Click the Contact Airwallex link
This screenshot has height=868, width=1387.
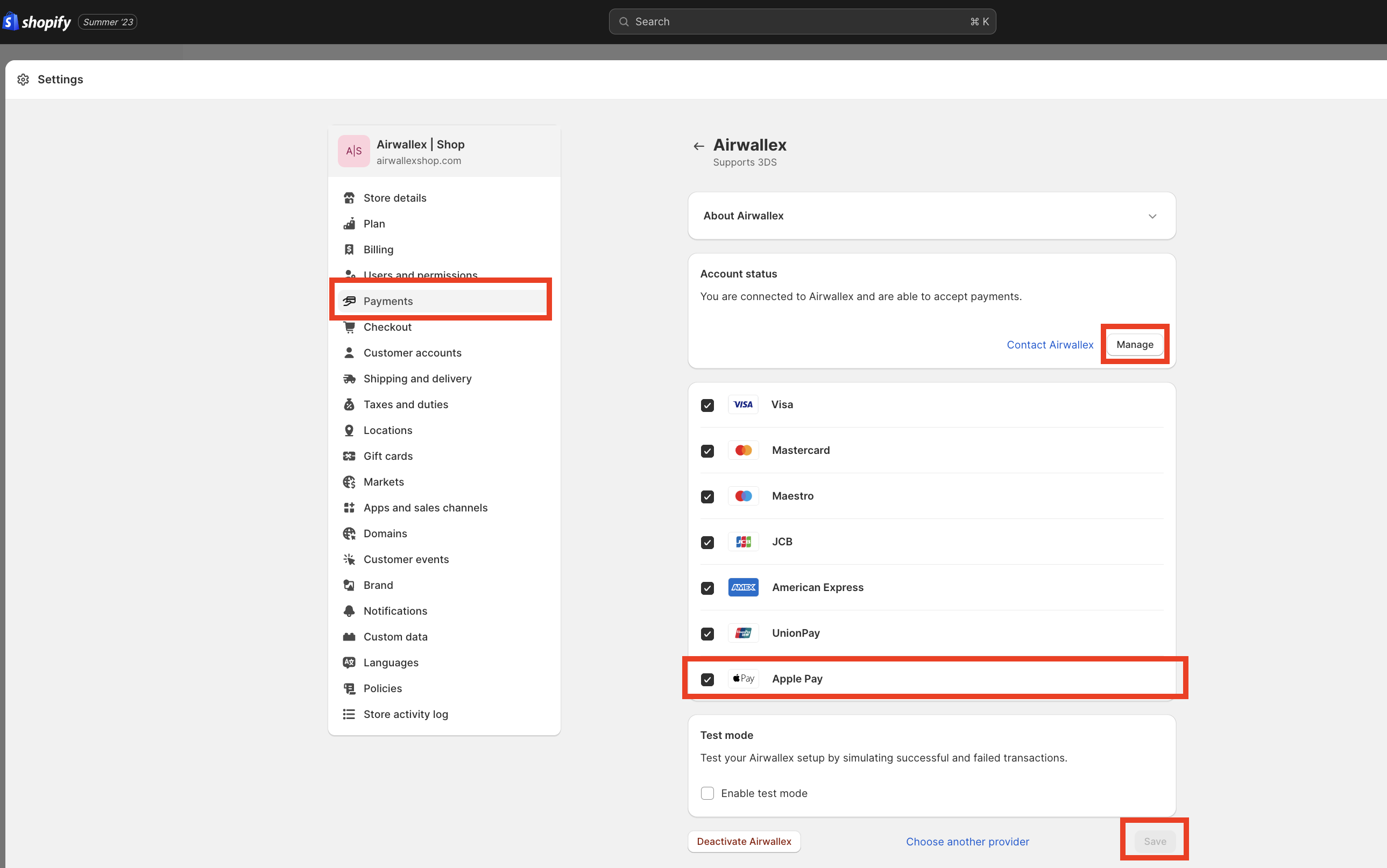[1050, 345]
